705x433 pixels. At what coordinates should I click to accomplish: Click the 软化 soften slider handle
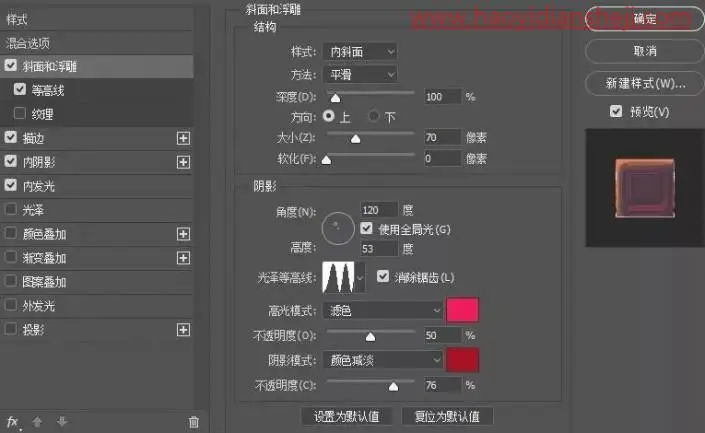(x=326, y=160)
